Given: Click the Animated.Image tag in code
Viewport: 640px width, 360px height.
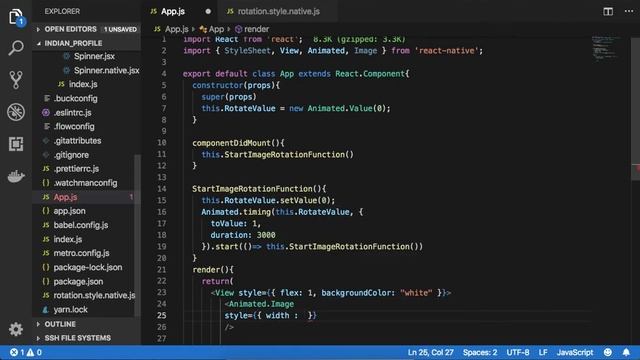Looking at the screenshot, I should 261,304.
